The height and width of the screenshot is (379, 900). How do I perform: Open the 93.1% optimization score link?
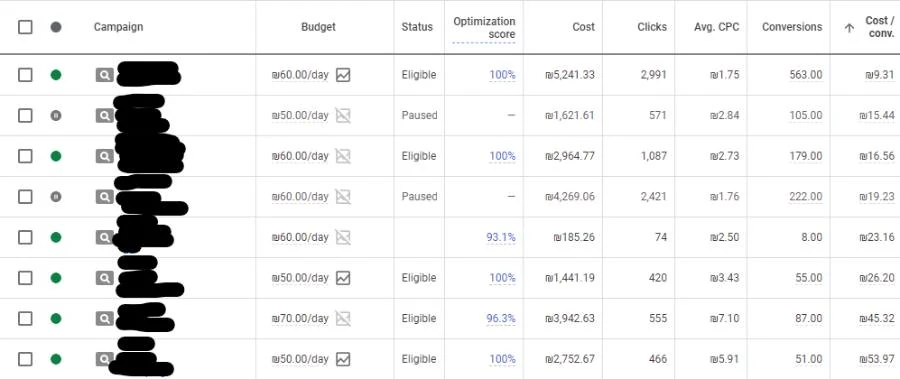(x=501, y=237)
